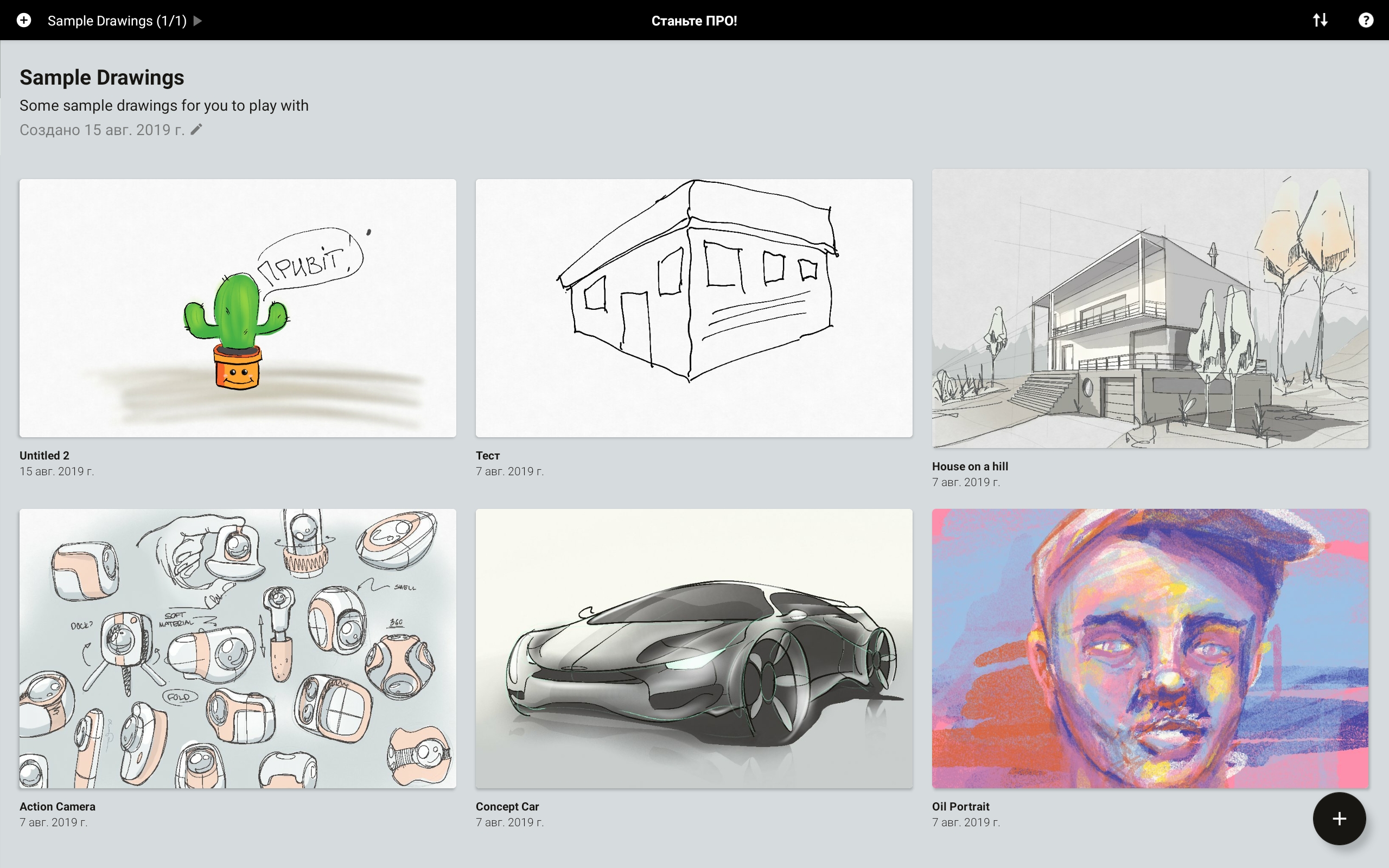Click the pencil edit icon beside creation date
Screen dimensions: 1389x868
[x=196, y=130]
